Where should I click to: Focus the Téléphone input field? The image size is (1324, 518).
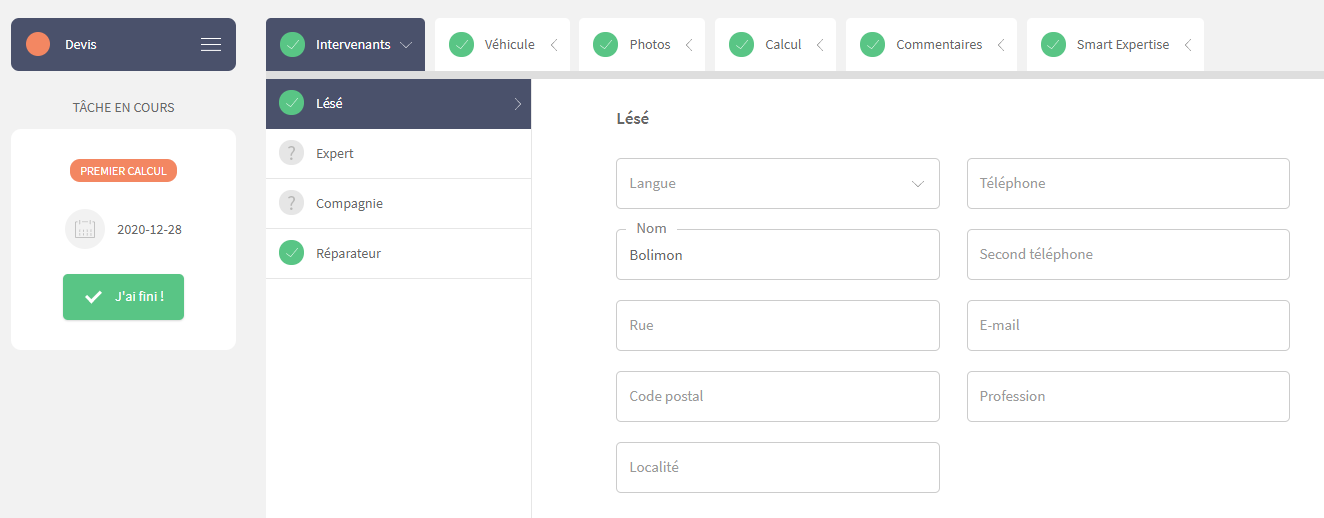tap(1128, 183)
